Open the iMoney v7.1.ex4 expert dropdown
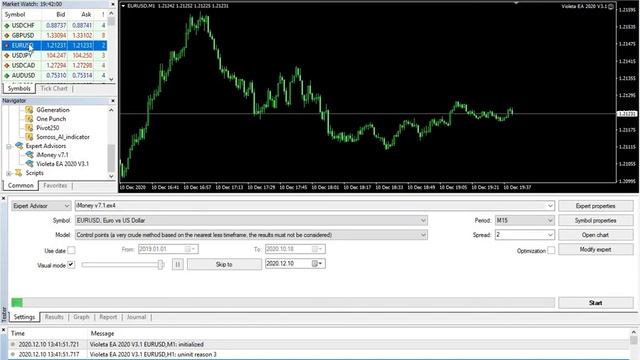 [550, 206]
